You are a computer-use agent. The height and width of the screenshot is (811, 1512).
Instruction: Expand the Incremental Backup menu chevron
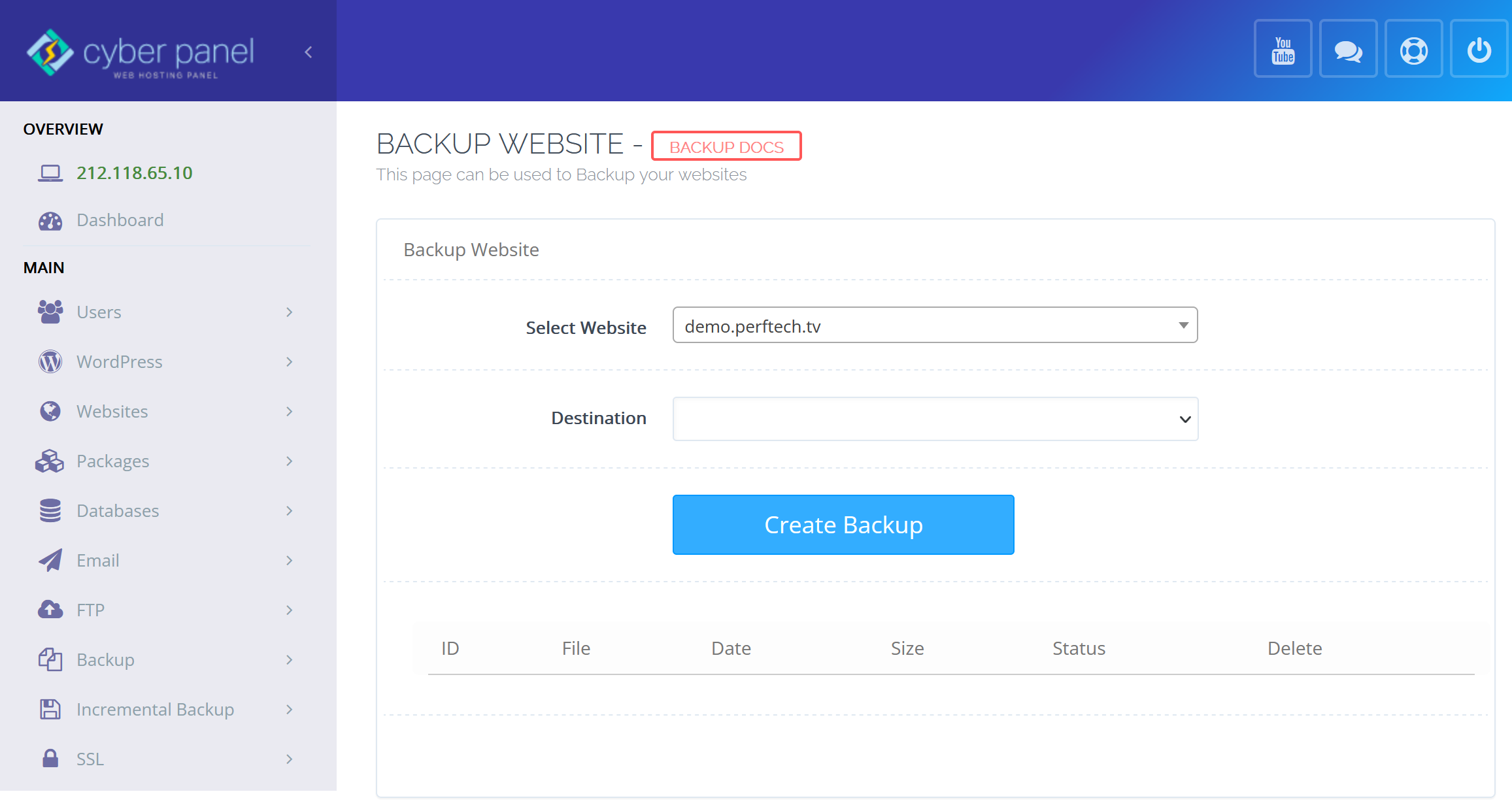click(290, 710)
